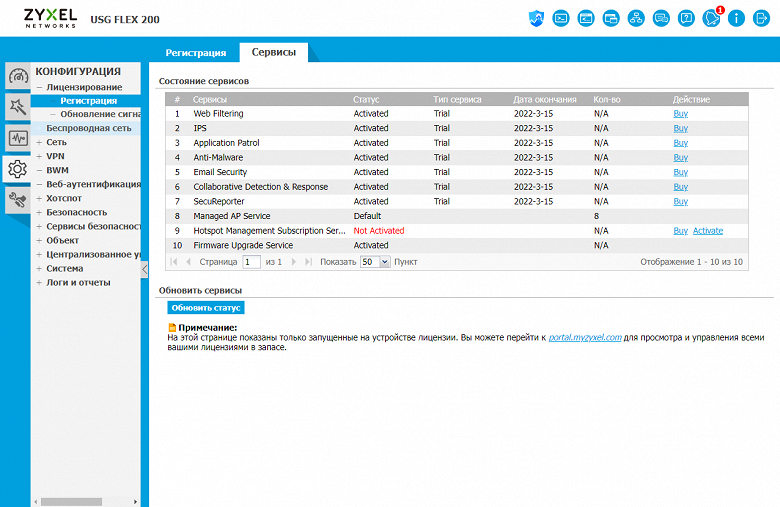Collapse the Лицензирование tree section
The image size is (780, 507).
tap(39, 87)
